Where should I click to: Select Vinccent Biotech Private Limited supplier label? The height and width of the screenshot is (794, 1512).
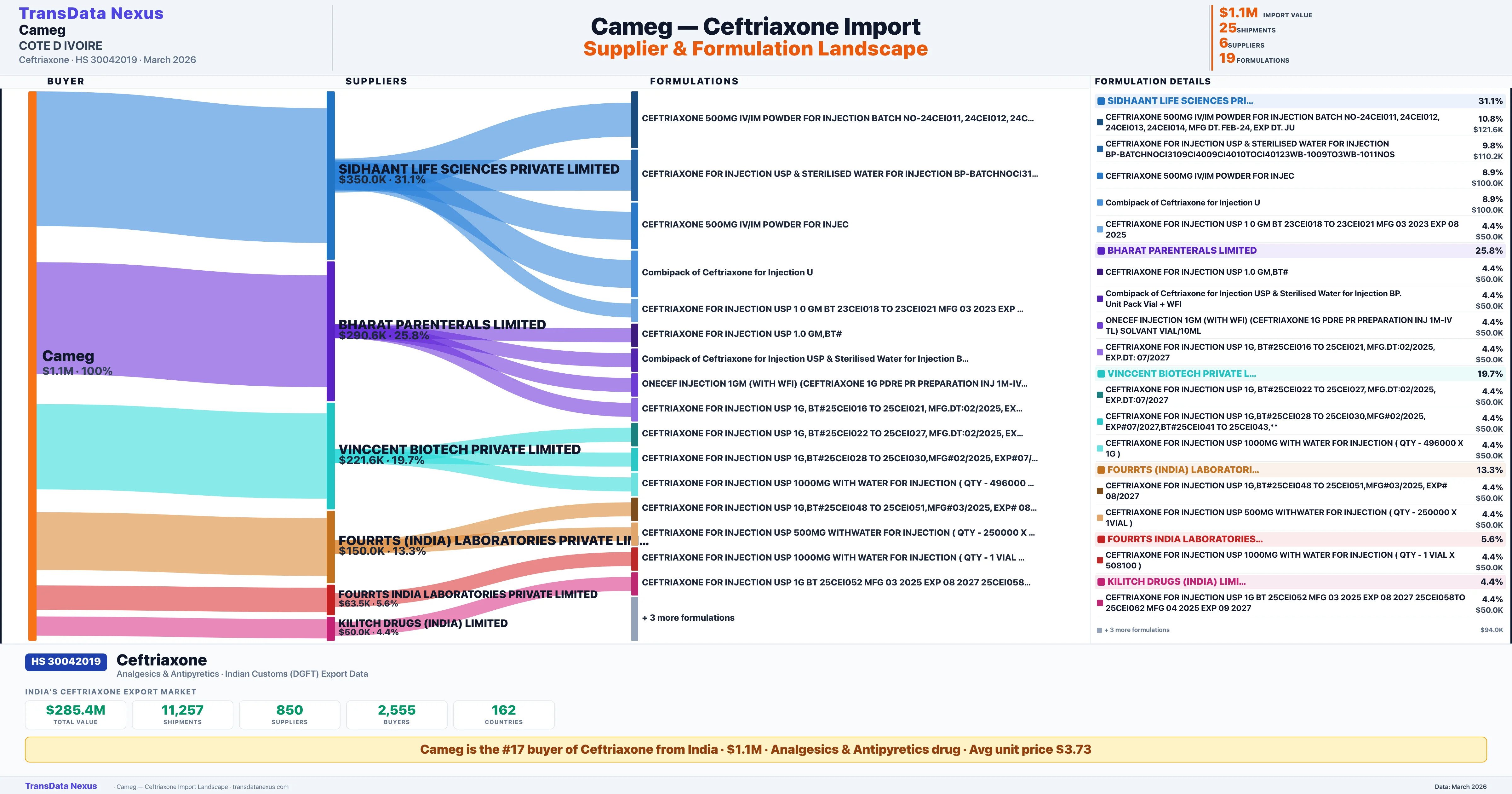coord(459,449)
